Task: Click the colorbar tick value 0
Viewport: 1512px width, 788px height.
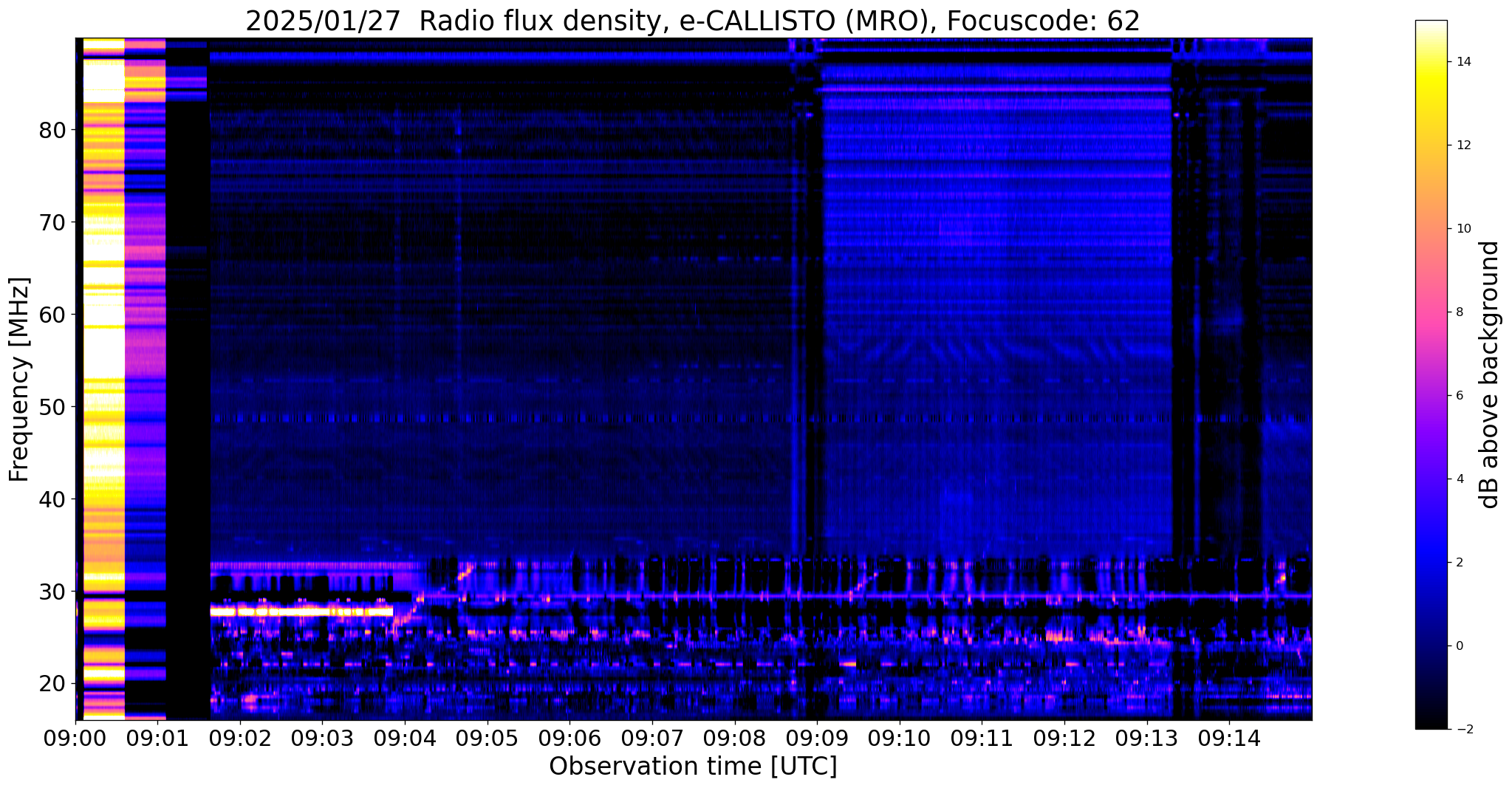Action: coord(1459,646)
